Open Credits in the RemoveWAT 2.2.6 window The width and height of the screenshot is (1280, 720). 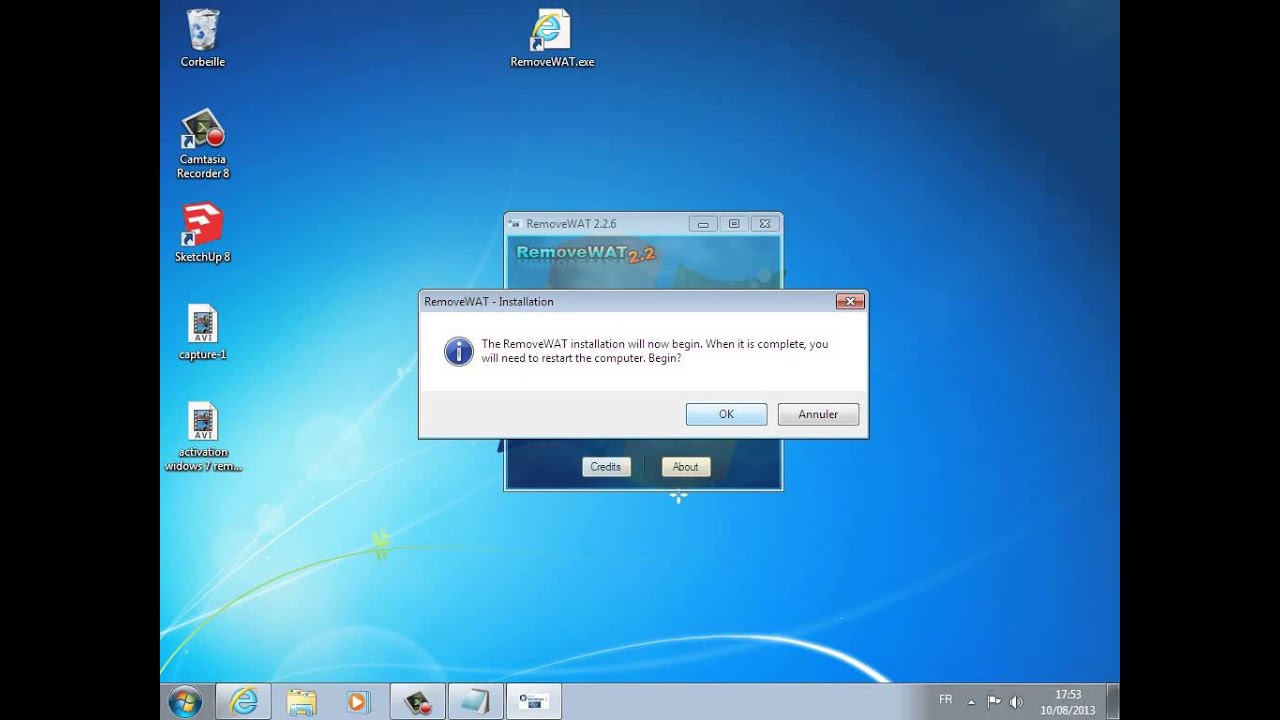coord(606,467)
